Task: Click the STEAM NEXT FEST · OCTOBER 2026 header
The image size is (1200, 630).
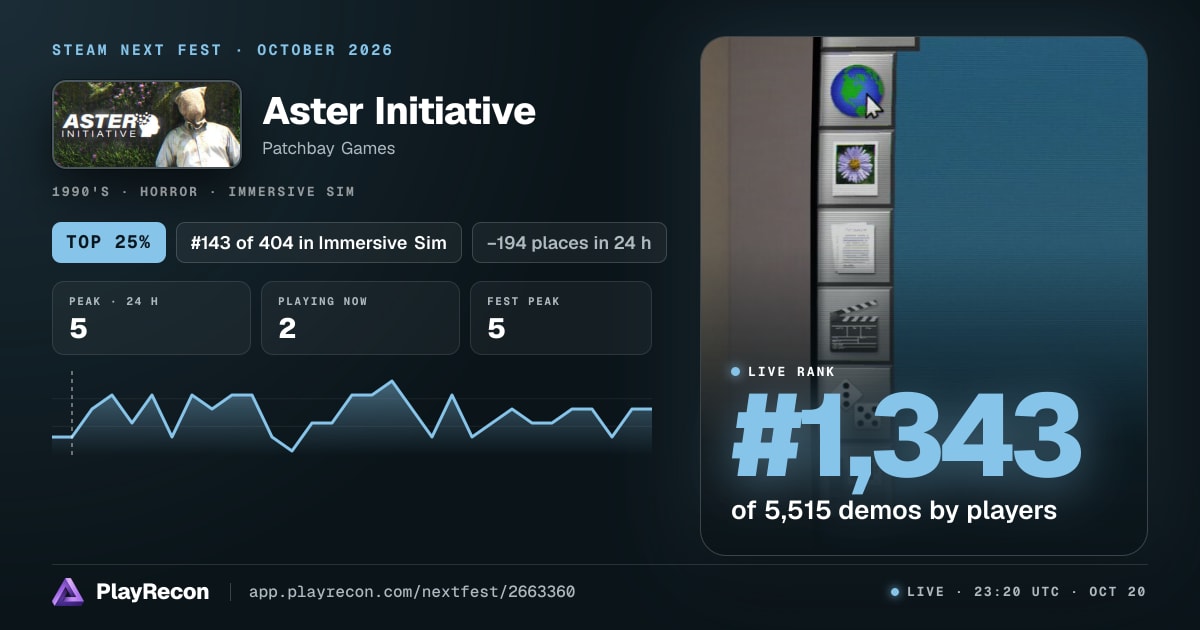Action: (223, 50)
